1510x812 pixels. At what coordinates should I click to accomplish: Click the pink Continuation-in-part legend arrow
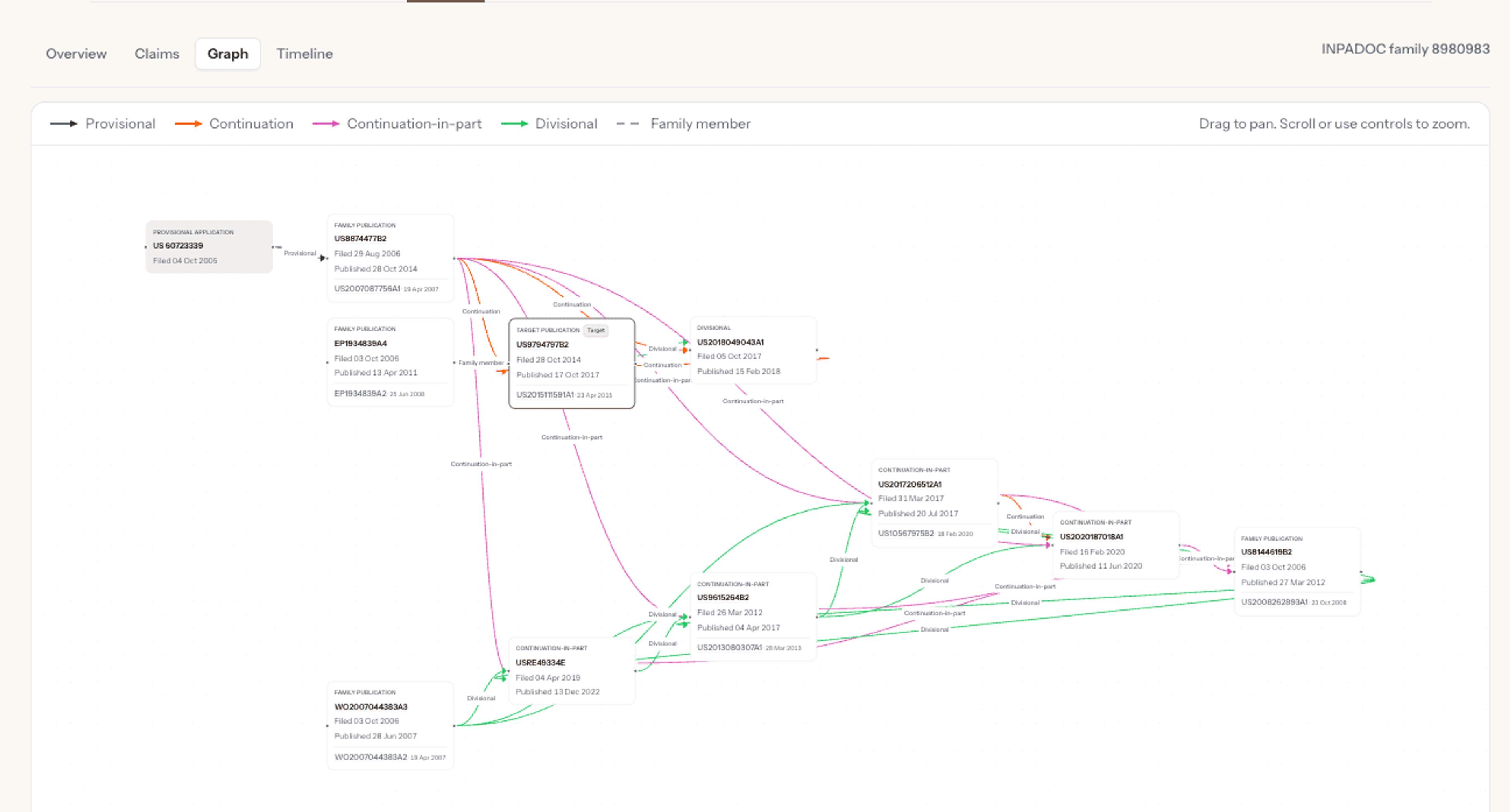click(326, 124)
